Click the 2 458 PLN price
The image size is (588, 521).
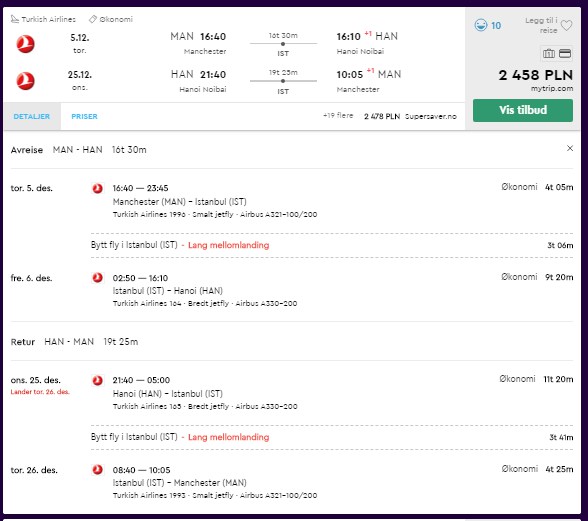click(536, 75)
